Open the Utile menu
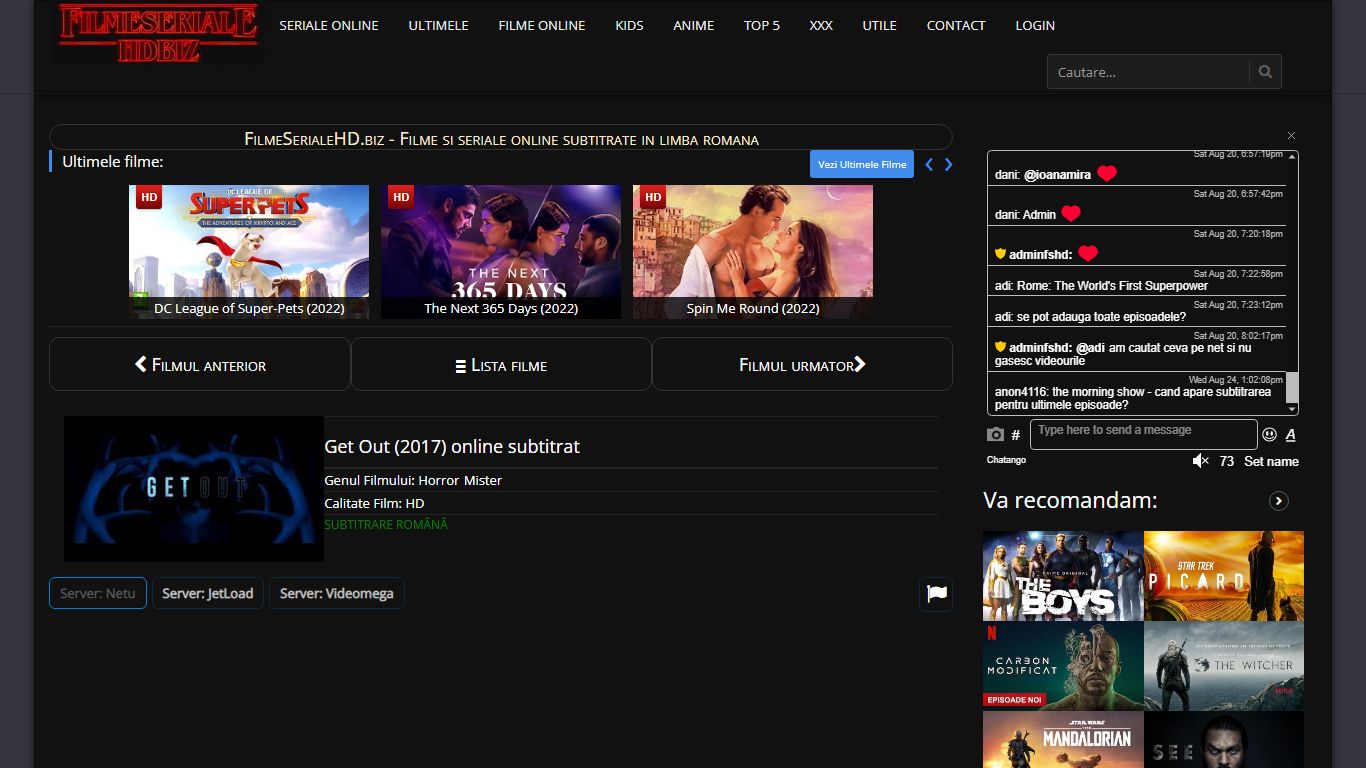This screenshot has height=768, width=1366. [x=880, y=25]
